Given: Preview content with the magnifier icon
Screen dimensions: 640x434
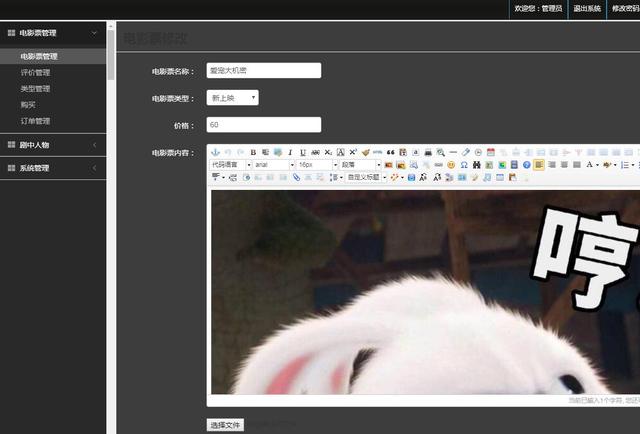Looking at the screenshot, I should click(440, 152).
